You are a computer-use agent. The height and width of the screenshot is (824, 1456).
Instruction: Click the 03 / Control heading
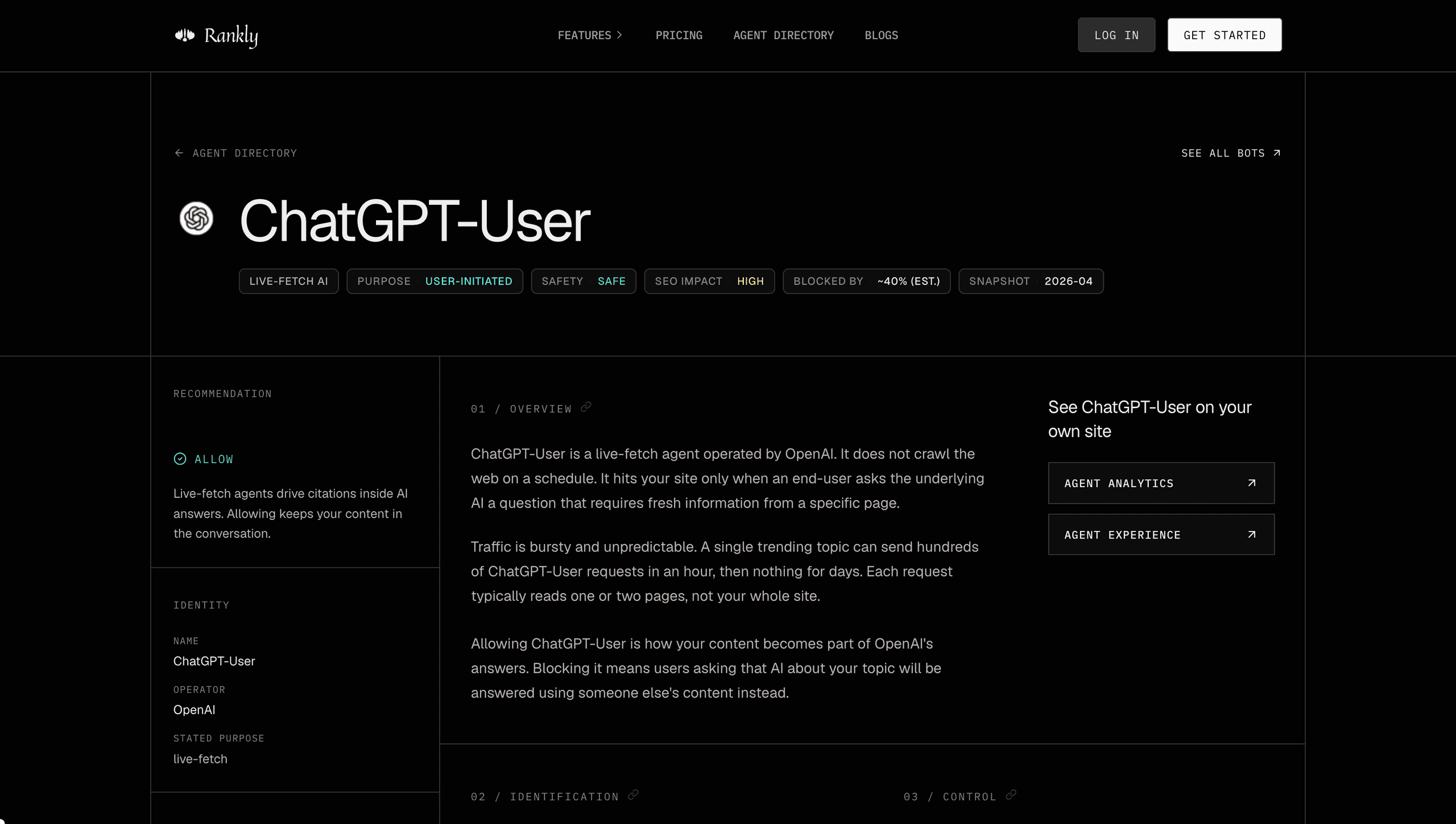point(950,797)
